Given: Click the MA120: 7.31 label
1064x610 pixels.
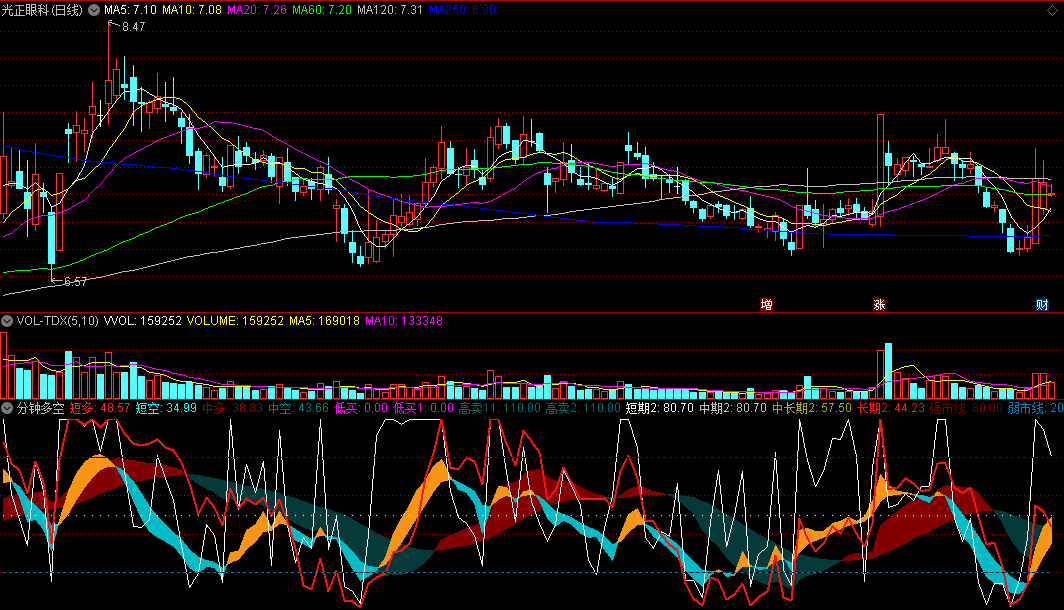Looking at the screenshot, I should point(390,10).
